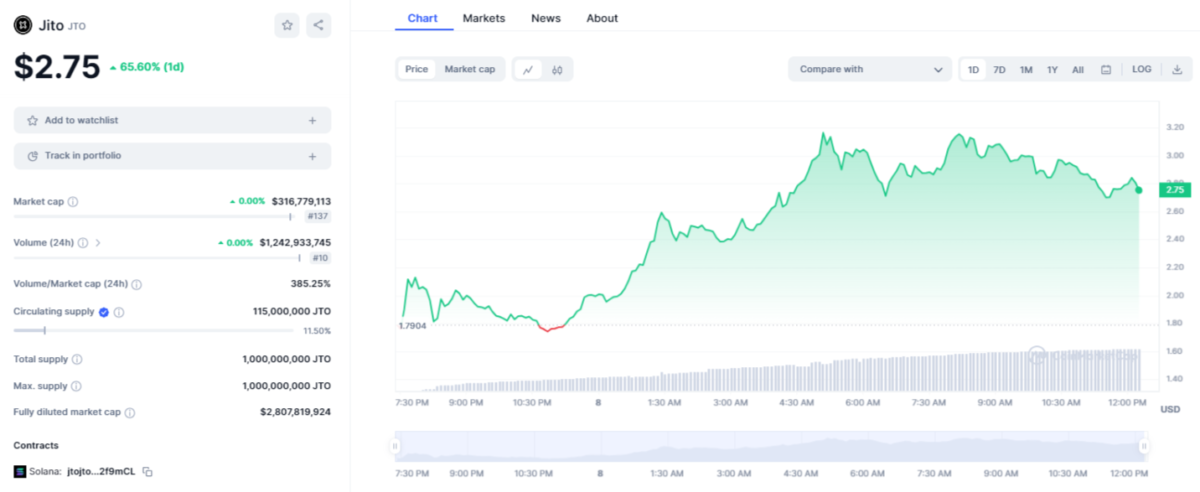The image size is (1200, 492).
Task: Click the left handle of range slider
Action: pyautogui.click(x=395, y=446)
